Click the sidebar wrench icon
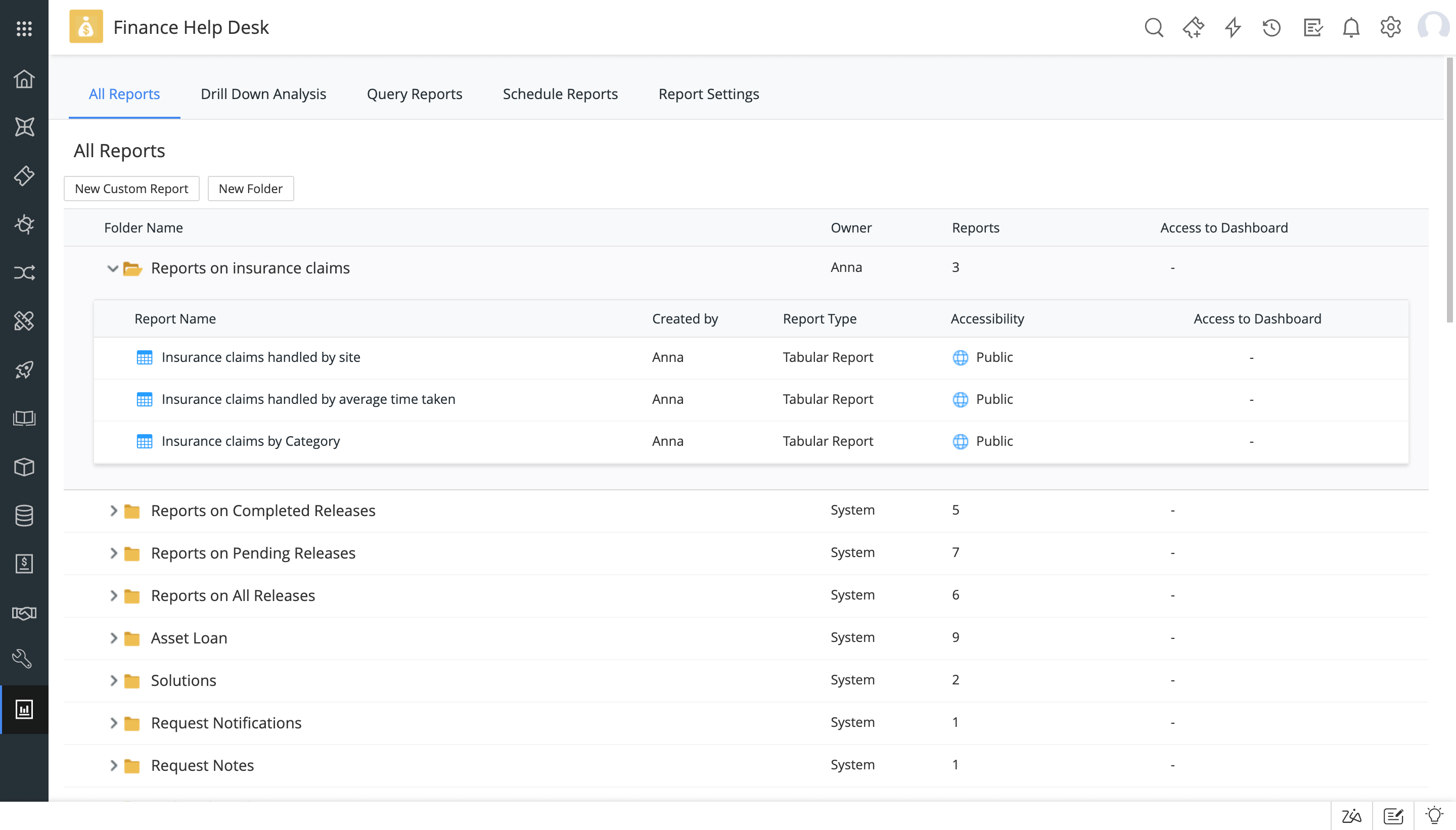This screenshot has height=830, width=1456. pyautogui.click(x=23, y=659)
